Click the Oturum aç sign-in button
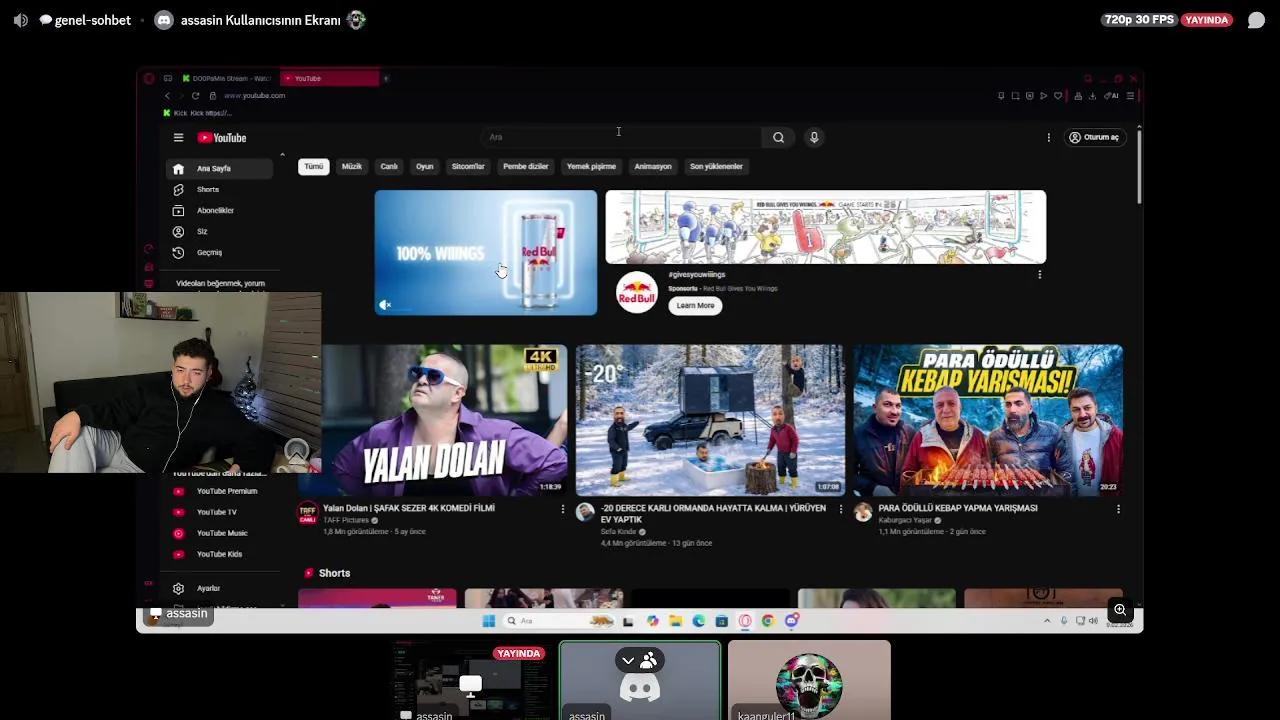This screenshot has height=720, width=1280. coord(1094,137)
